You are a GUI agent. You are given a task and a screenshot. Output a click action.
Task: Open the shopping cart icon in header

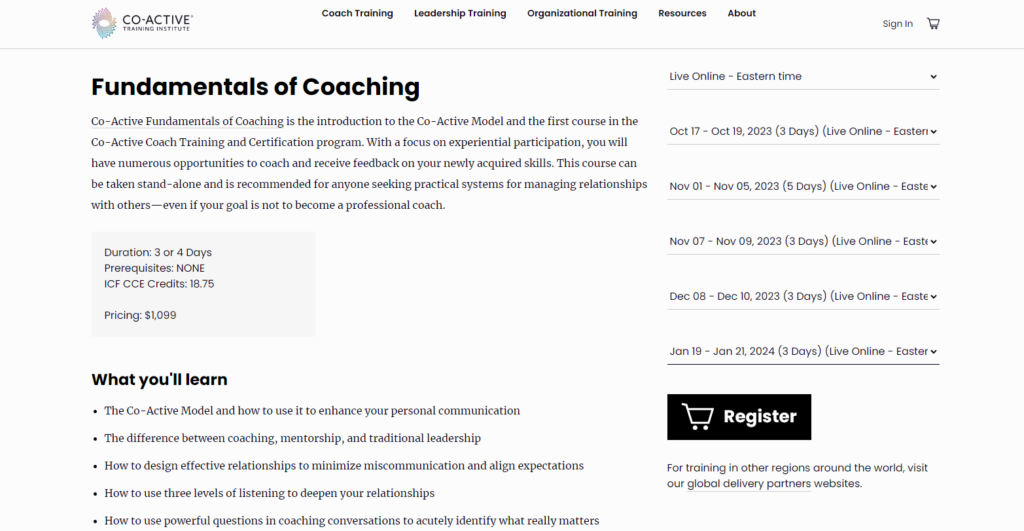tap(933, 24)
